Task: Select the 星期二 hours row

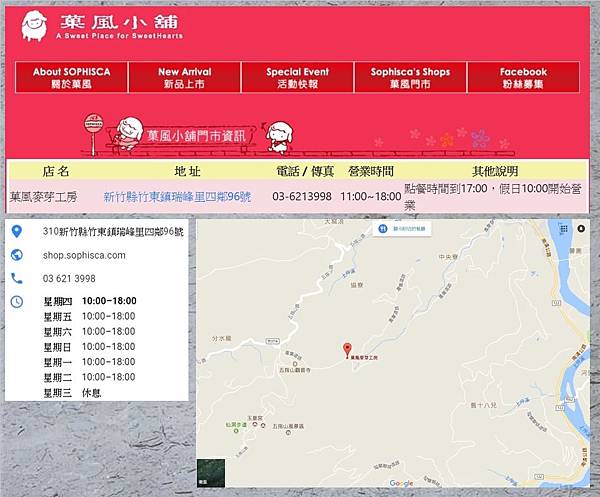Action: pos(89,378)
